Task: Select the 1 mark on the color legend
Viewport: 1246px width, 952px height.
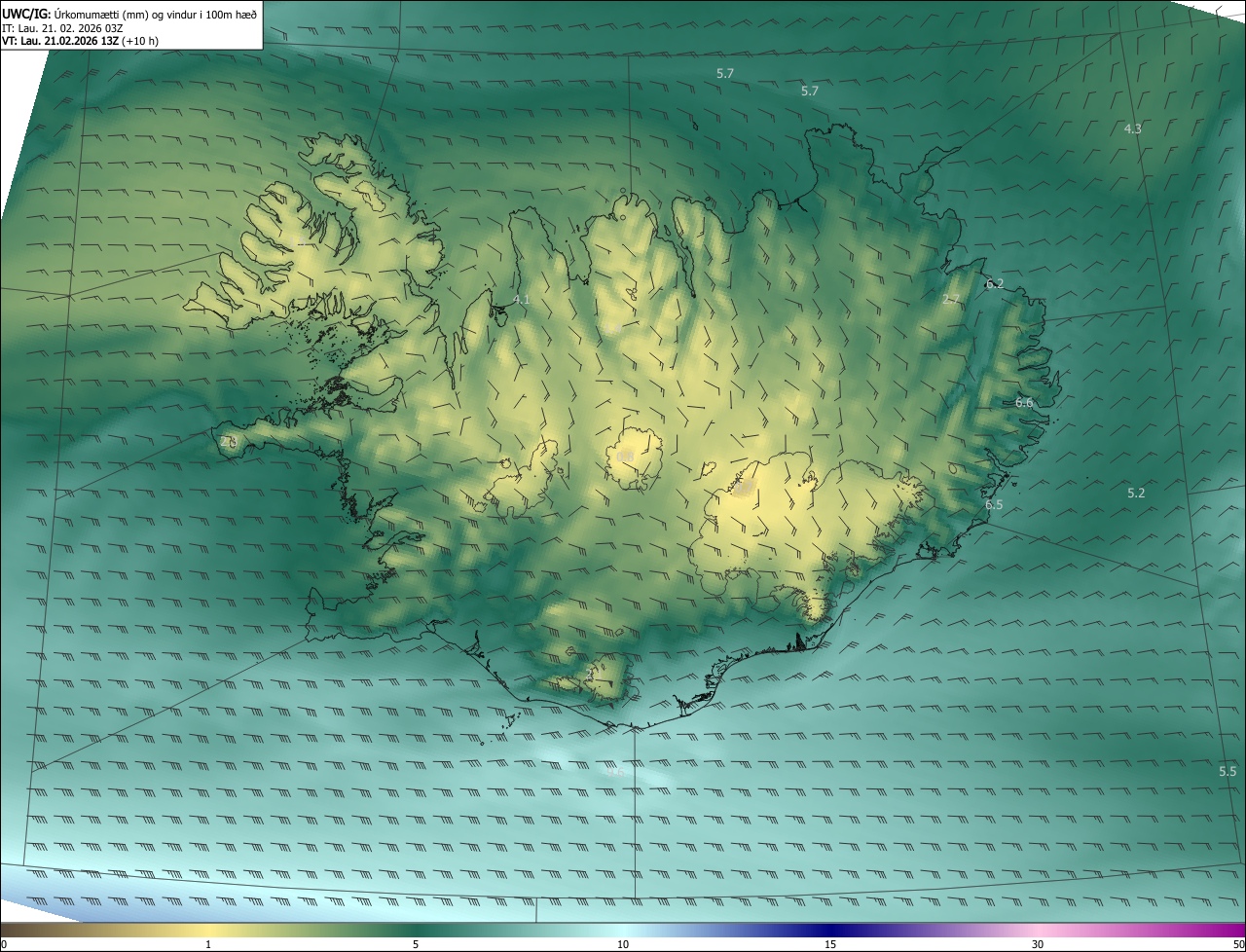Action: [208, 944]
